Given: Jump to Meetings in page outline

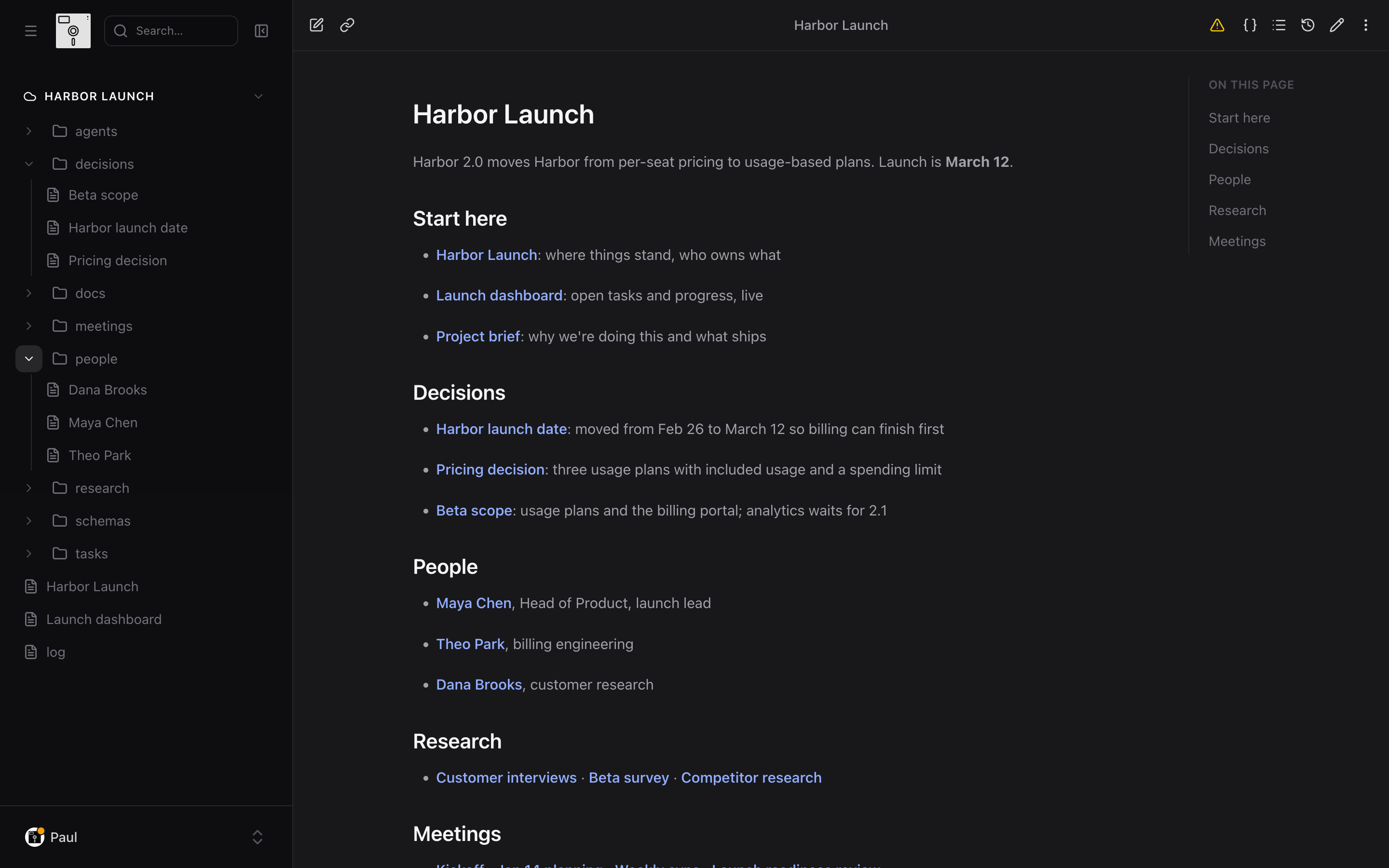Looking at the screenshot, I should pos(1237,242).
